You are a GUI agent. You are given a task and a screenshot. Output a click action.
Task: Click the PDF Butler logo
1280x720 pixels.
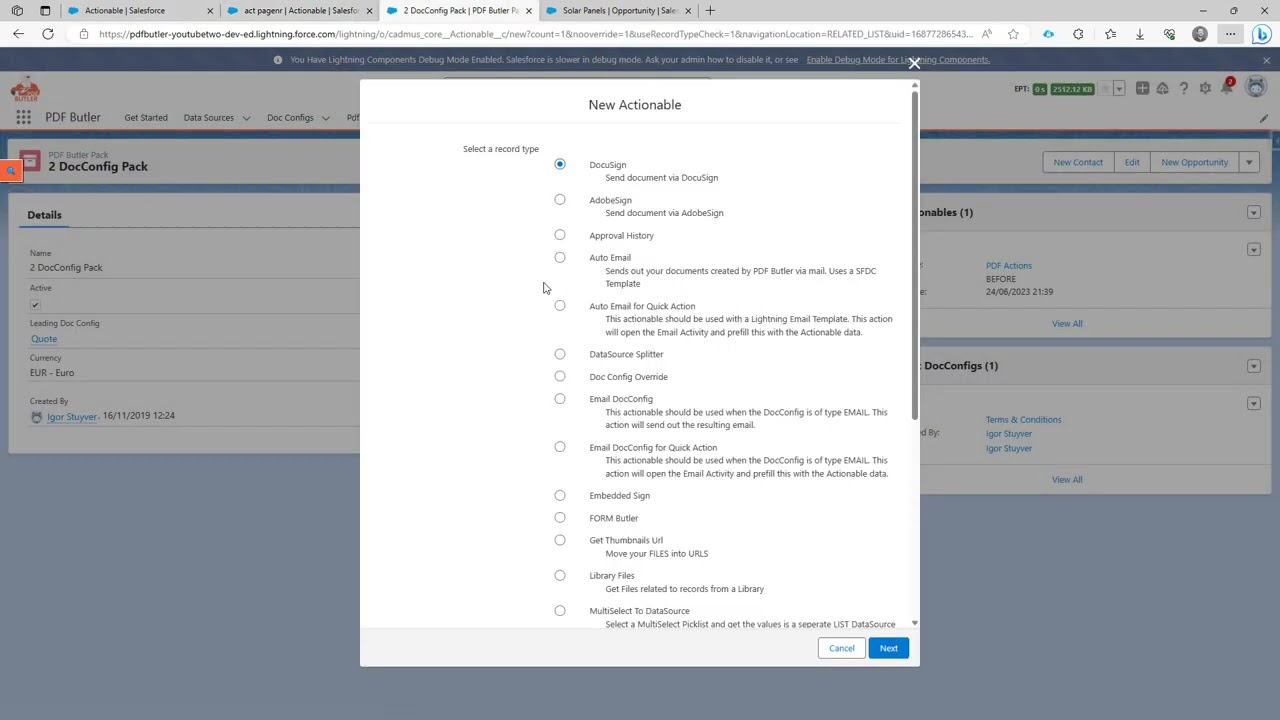(25, 89)
